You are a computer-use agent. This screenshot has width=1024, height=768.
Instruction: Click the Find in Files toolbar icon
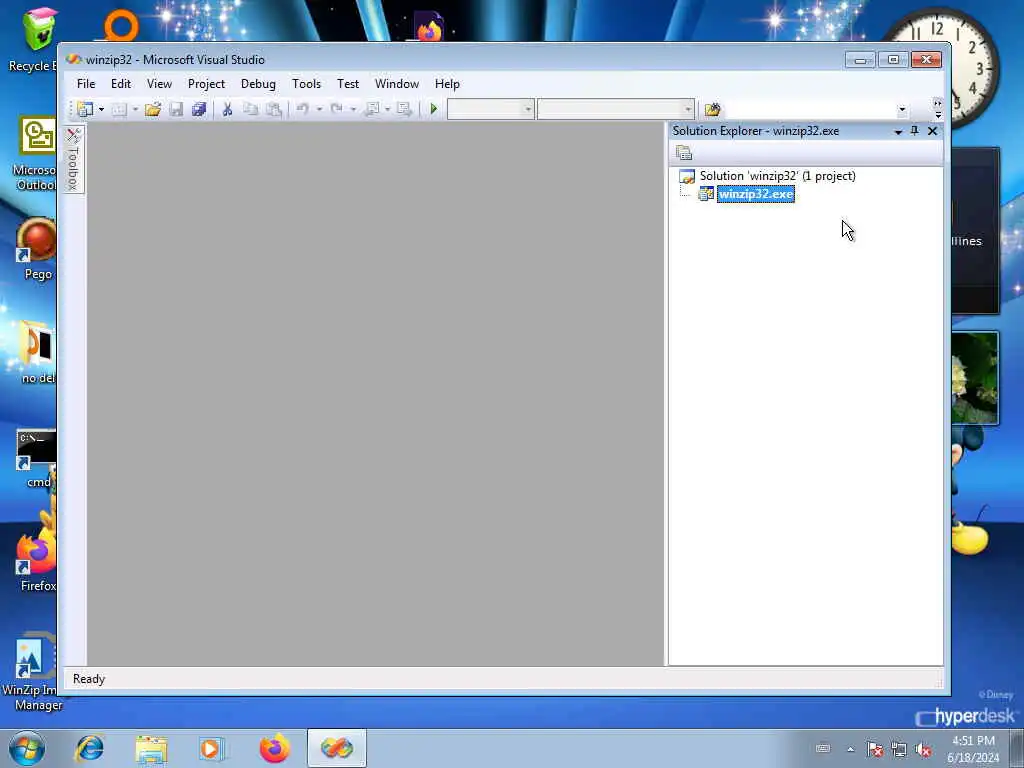(x=712, y=109)
